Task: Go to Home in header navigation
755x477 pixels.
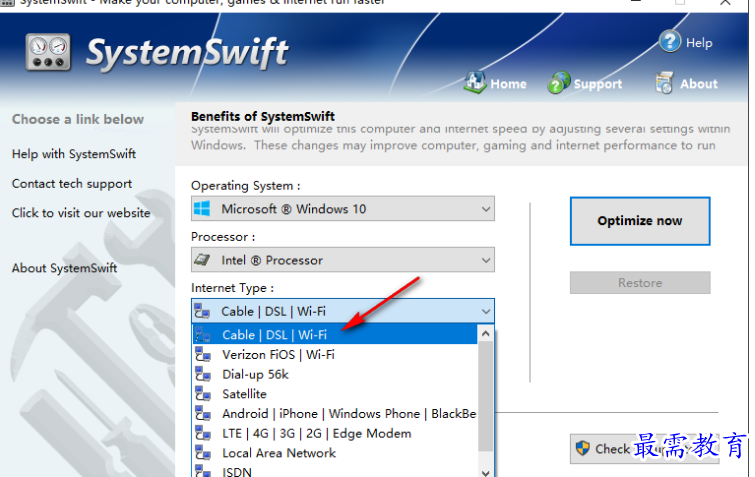Action: pyautogui.click(x=508, y=84)
